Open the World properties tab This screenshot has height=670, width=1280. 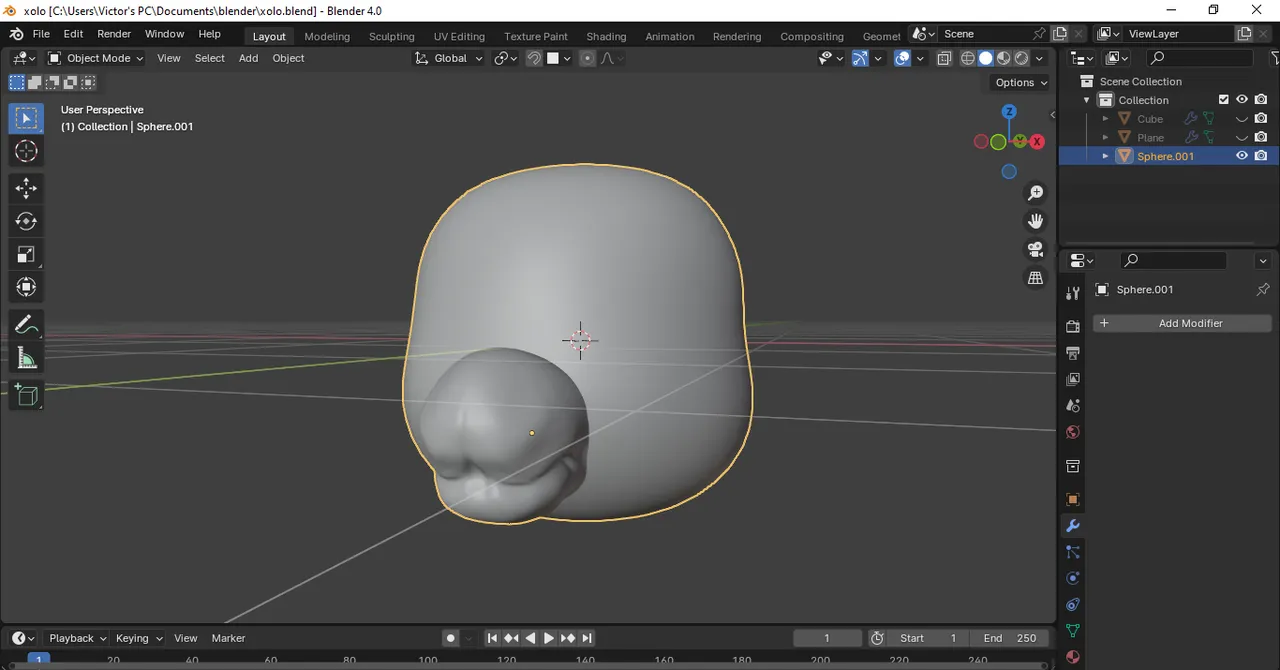tap(1073, 432)
